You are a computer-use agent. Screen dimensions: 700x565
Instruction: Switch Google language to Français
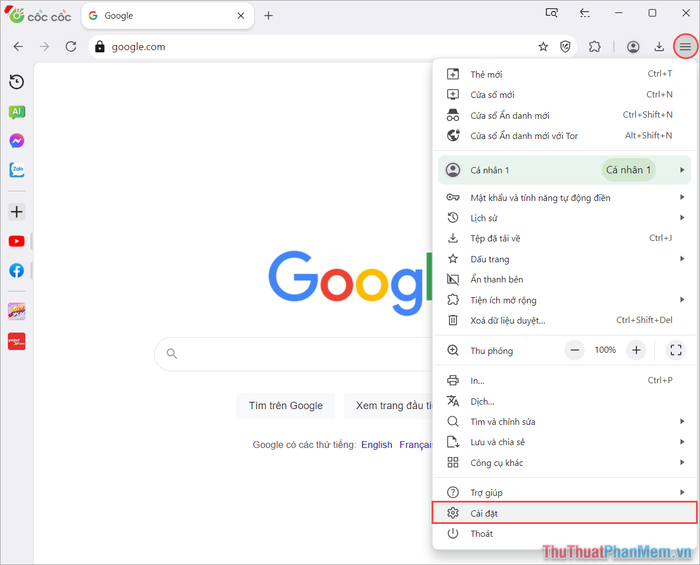tap(416, 445)
